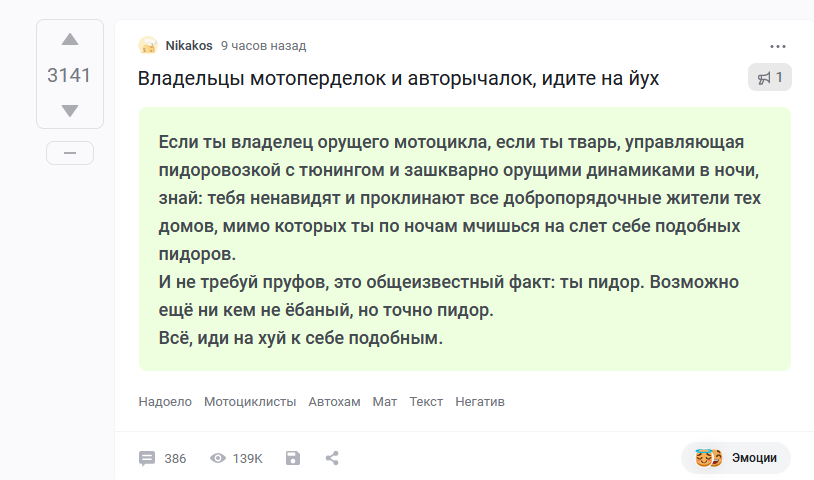Viewport: 814px width, 480px height.
Task: Share the post via the share icon
Action: (332, 458)
